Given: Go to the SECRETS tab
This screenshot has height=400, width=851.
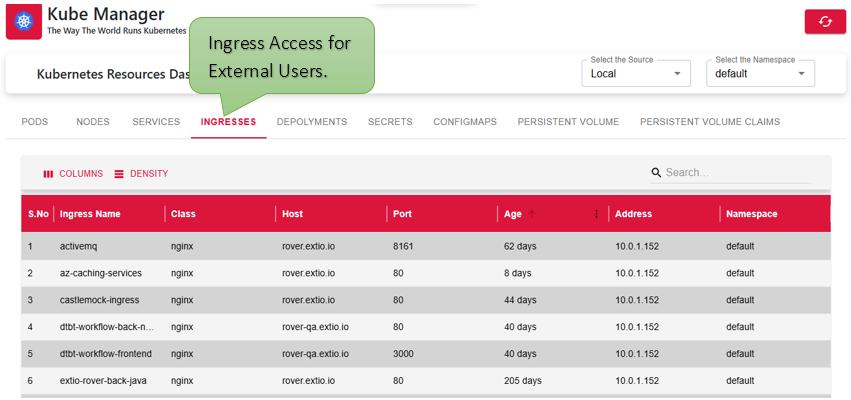Looking at the screenshot, I should point(390,122).
